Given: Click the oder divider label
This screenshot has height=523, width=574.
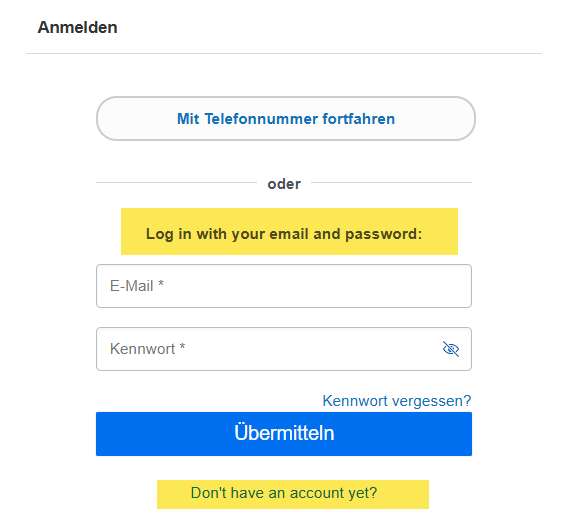Looking at the screenshot, I should (284, 184).
